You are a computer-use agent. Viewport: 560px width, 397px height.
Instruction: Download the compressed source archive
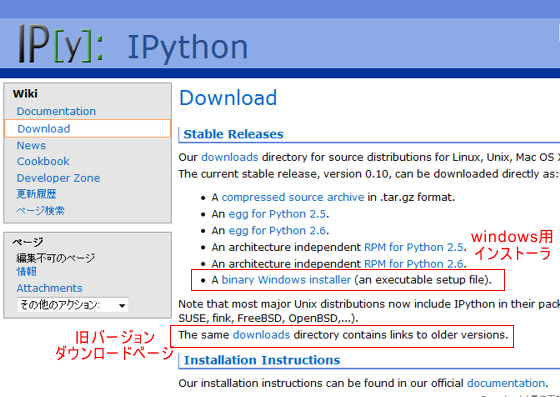pyautogui.click(x=293, y=197)
